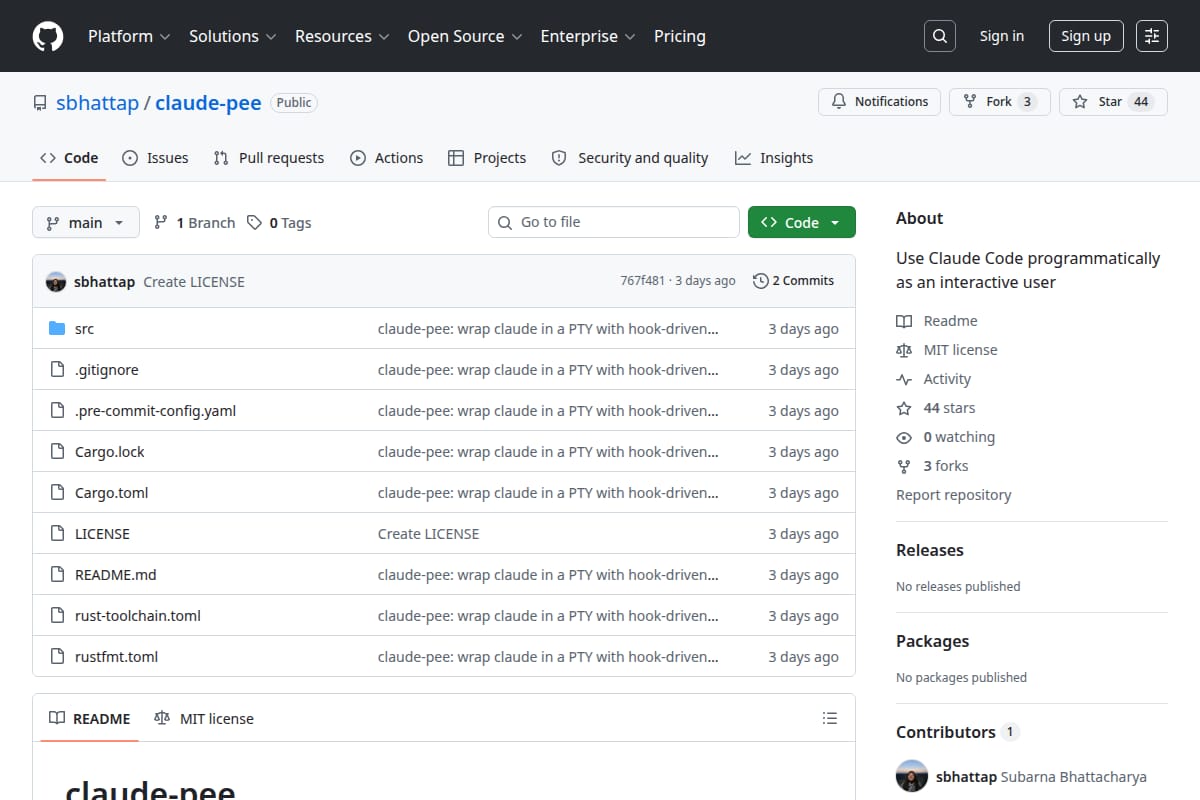1200x800 pixels.
Task: Open the Releases heading link
Action: click(930, 550)
